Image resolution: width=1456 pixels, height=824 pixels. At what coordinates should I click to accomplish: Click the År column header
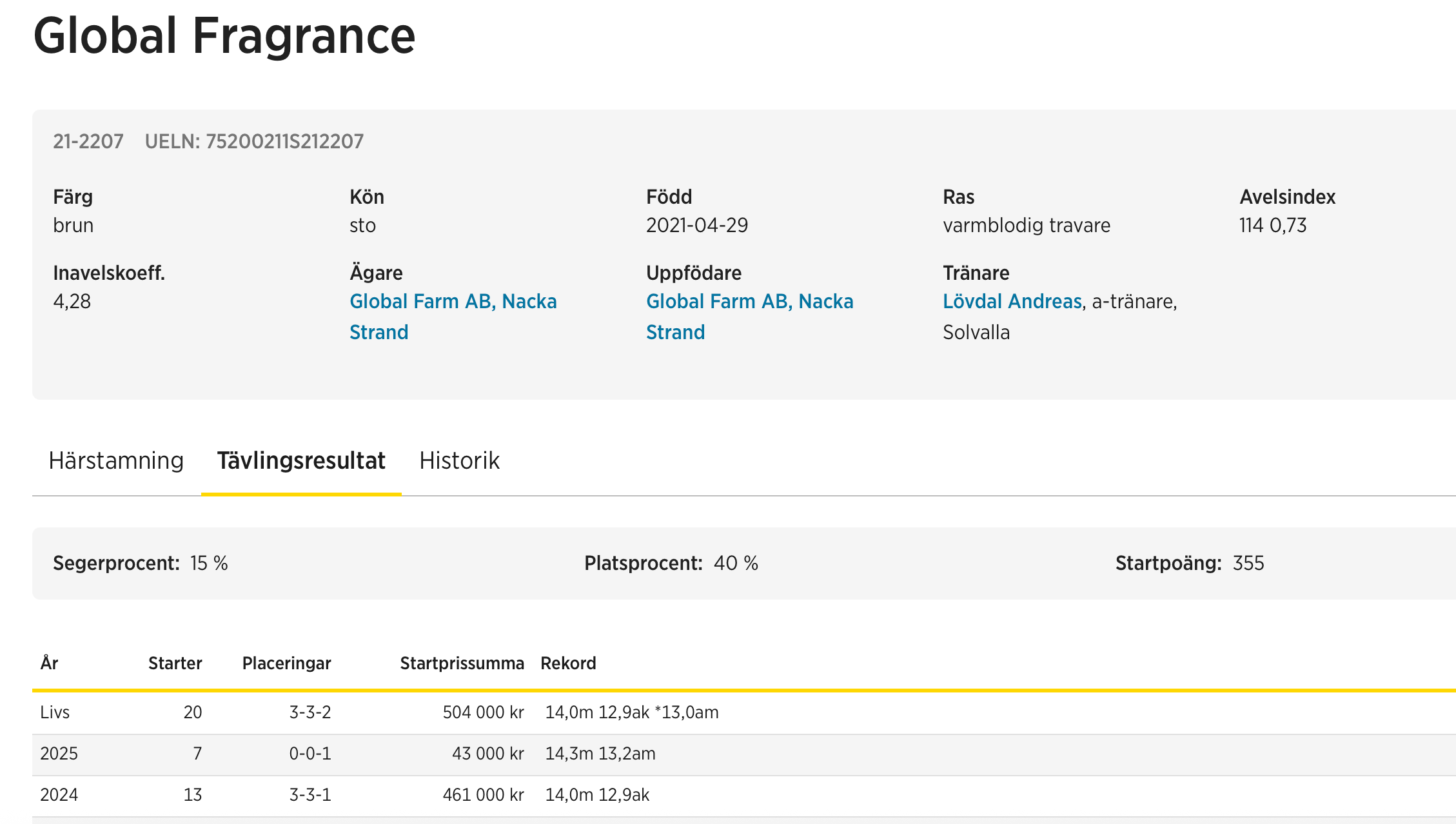[x=49, y=663]
